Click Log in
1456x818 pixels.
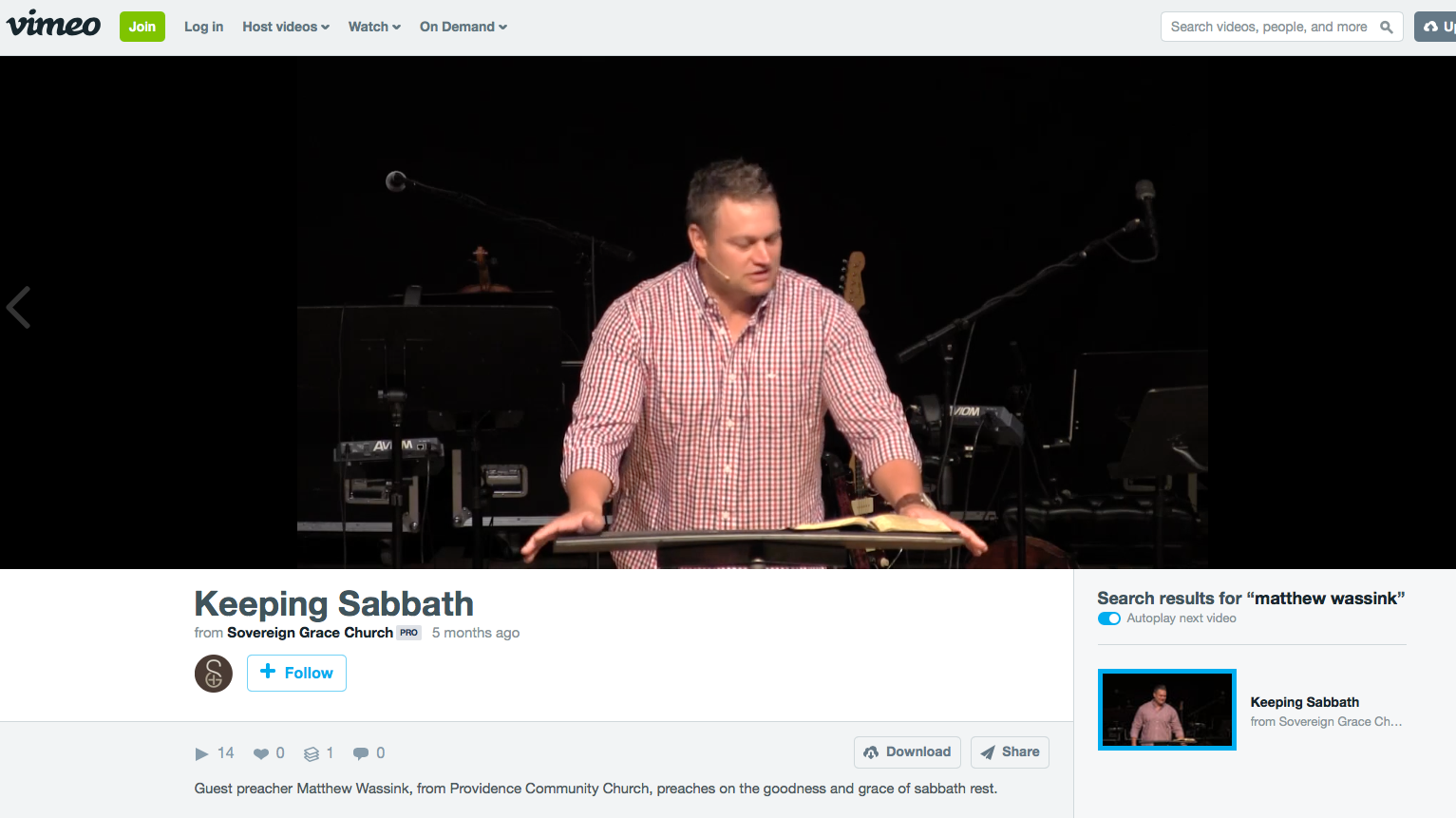(x=203, y=27)
